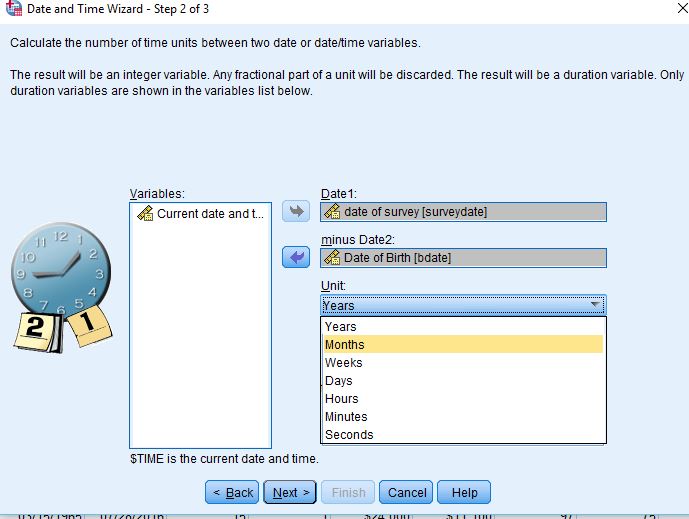Click the disabled Finish button

point(348,492)
